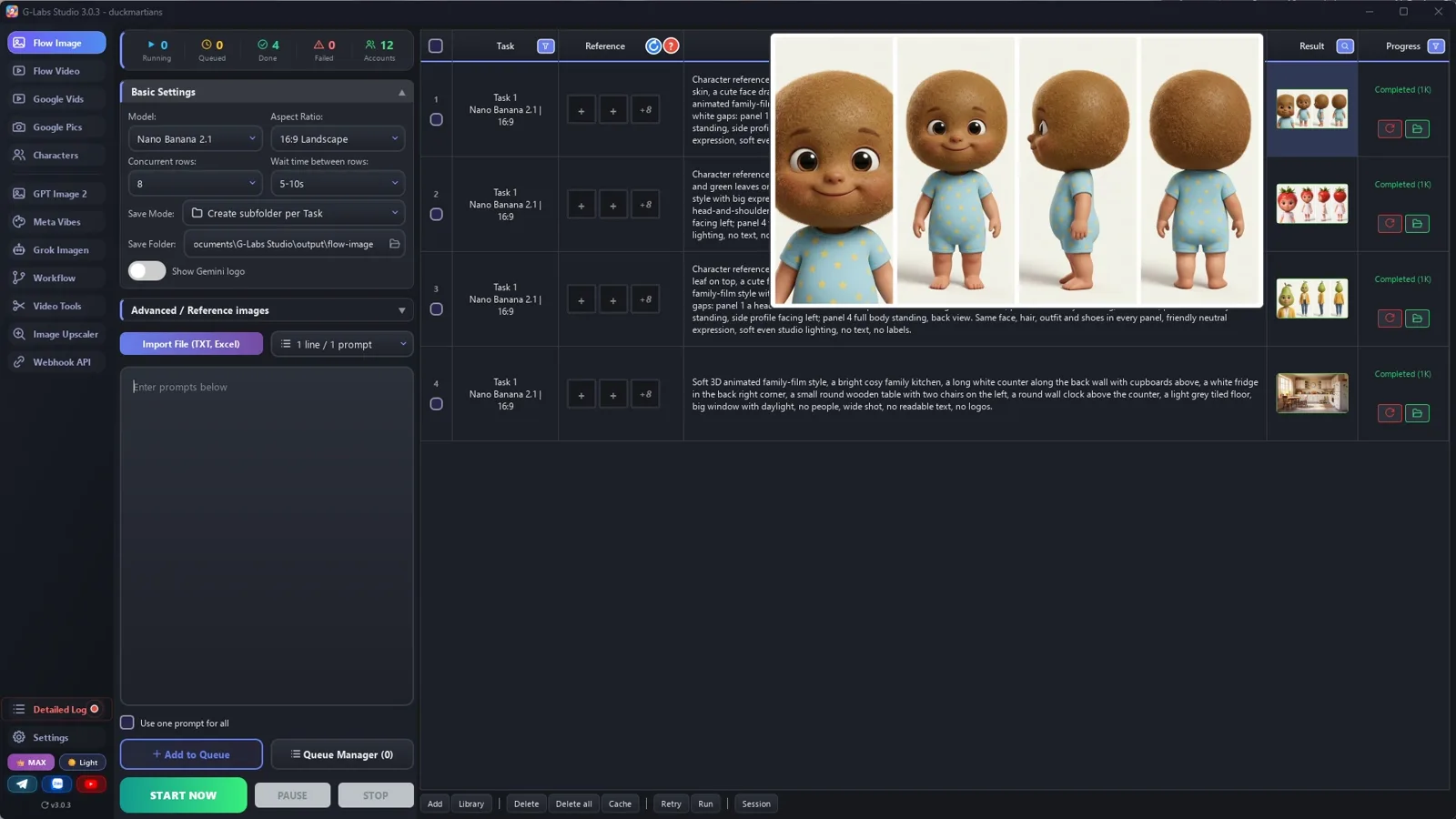The image size is (1456, 819).
Task: Open the Aspect Ratio 16:9 Landscape dropdown
Action: pyautogui.click(x=338, y=139)
